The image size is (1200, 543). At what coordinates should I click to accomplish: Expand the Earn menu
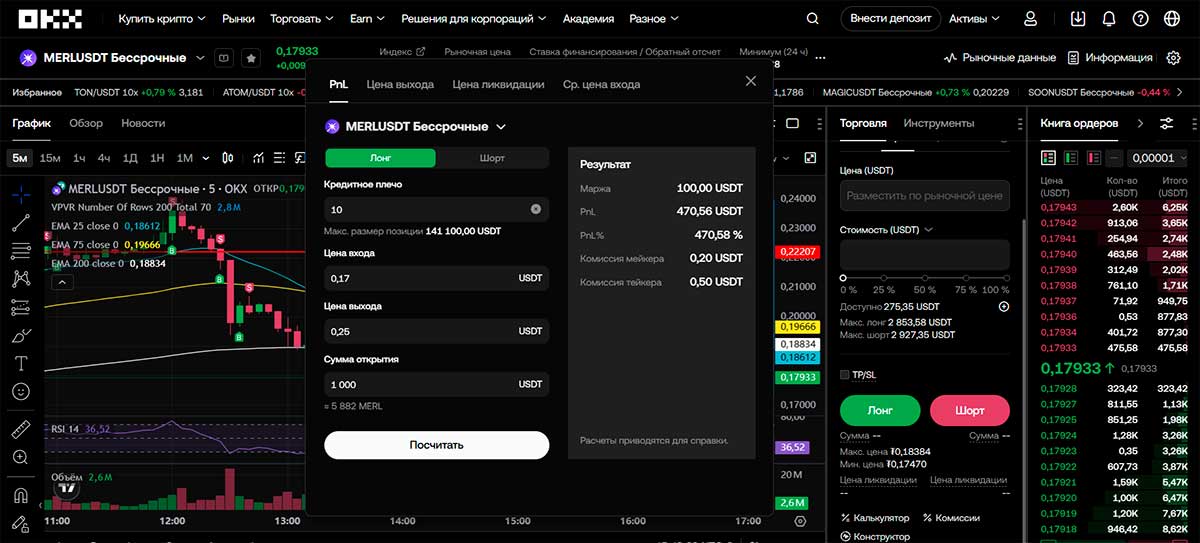(367, 18)
